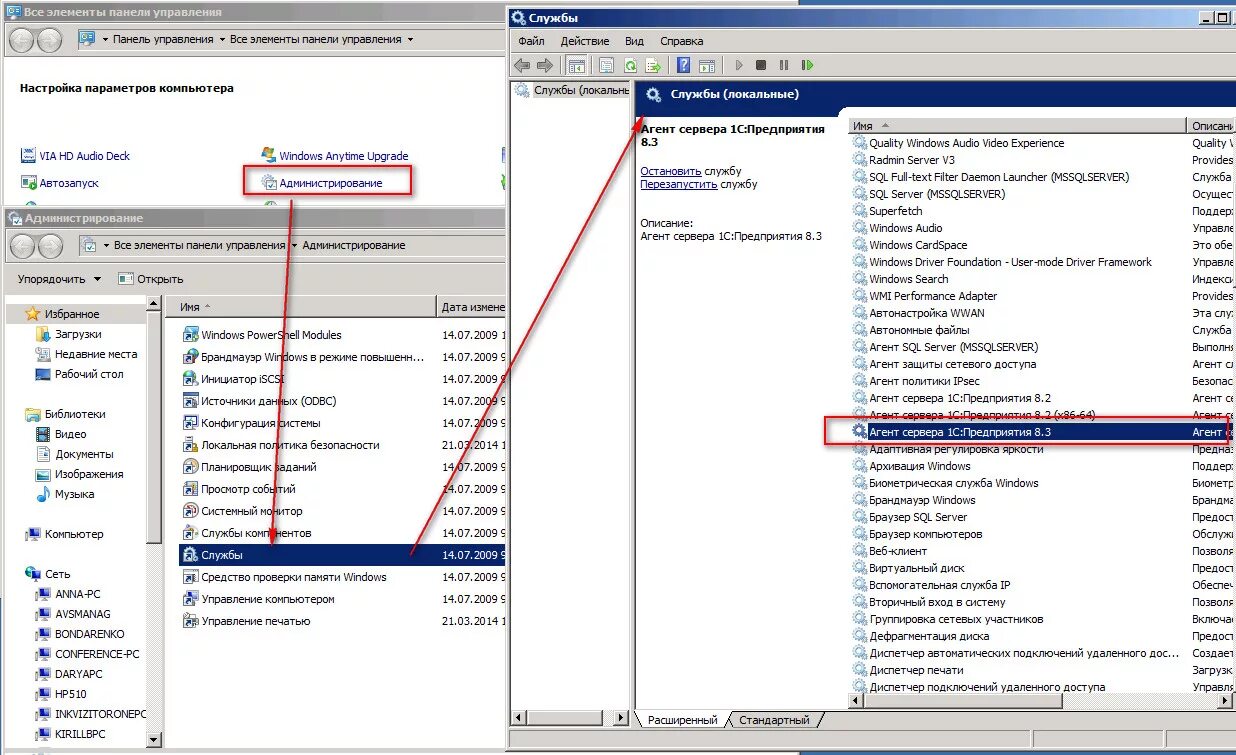Expand chevron after Все элементы in Администрирование address bar

tap(294, 245)
